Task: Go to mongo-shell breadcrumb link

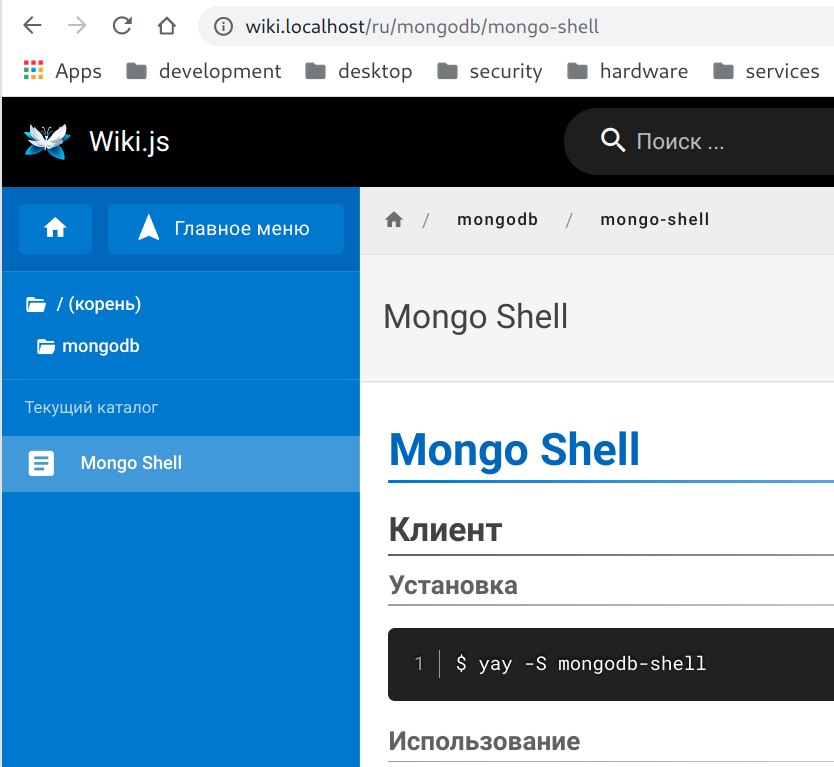Action: [655, 220]
